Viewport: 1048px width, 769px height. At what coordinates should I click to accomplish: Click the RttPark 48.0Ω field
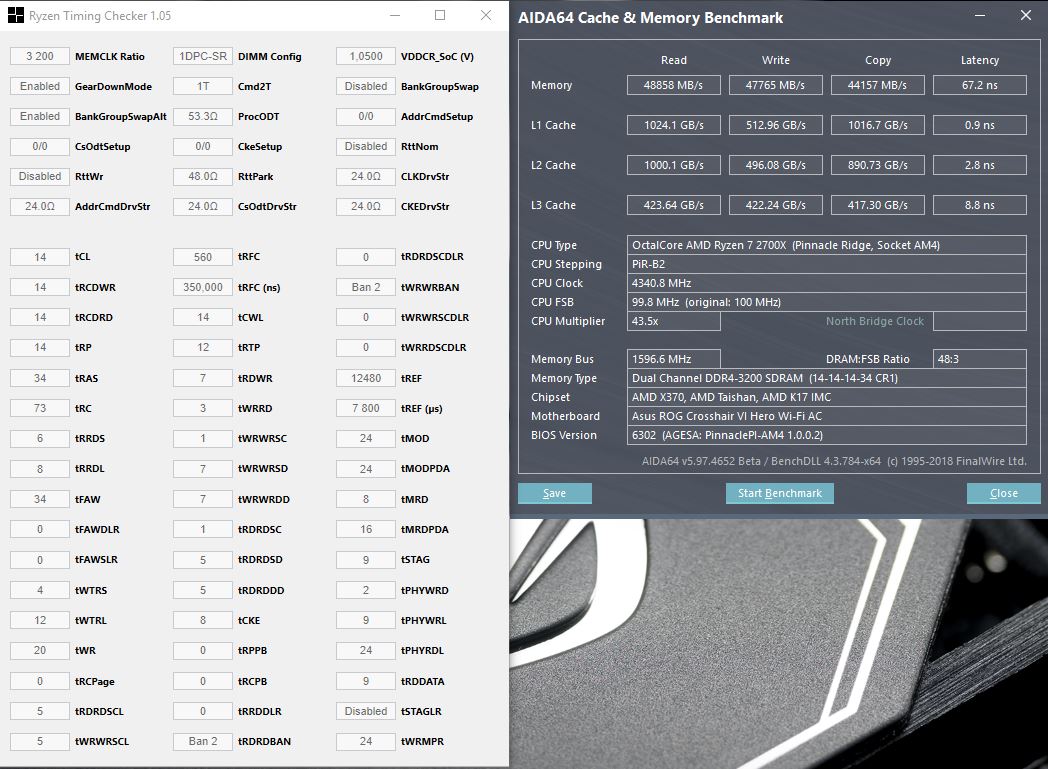(203, 176)
